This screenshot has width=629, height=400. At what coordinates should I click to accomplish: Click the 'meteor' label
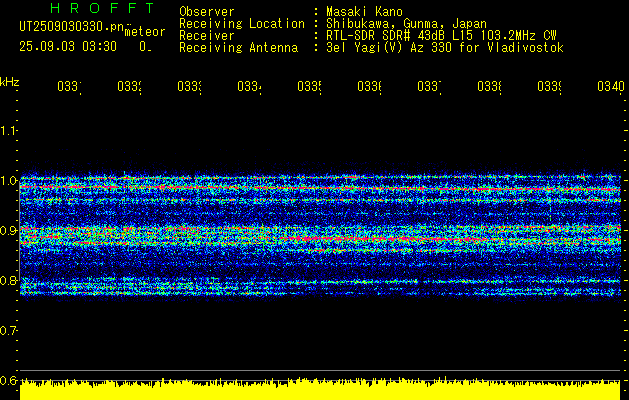pos(145,32)
